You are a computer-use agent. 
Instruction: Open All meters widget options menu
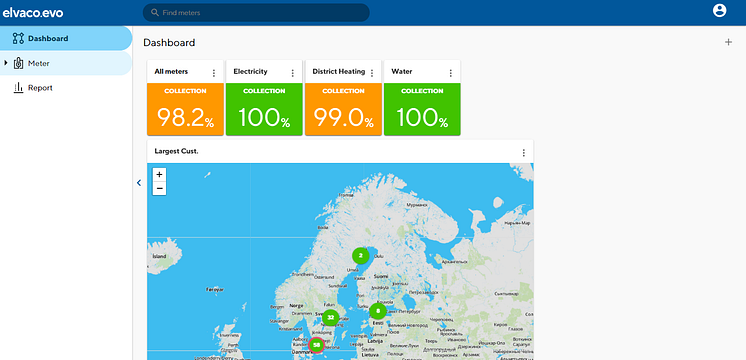pyautogui.click(x=214, y=73)
